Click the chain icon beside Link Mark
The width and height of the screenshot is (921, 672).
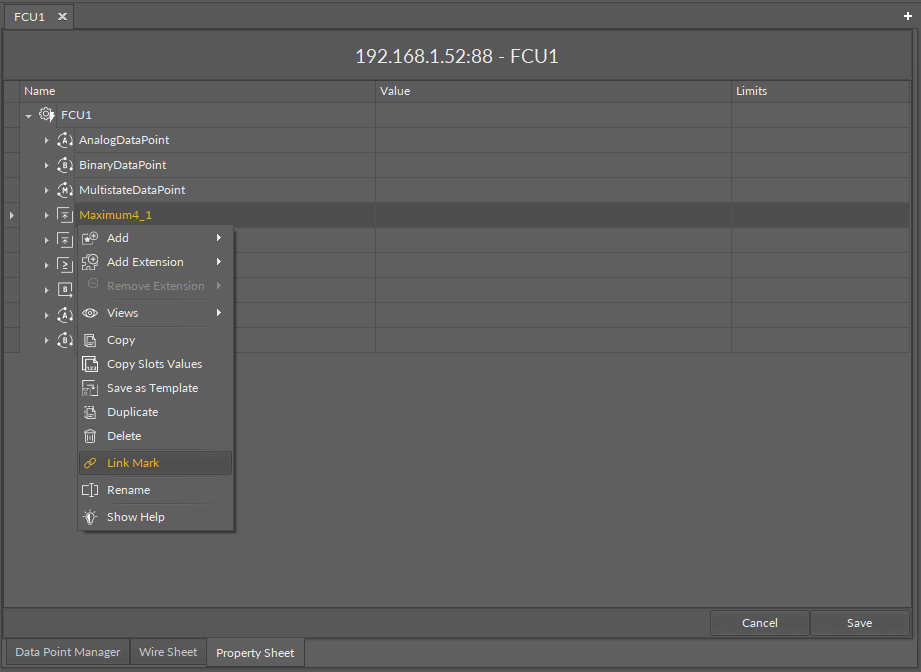[x=90, y=463]
